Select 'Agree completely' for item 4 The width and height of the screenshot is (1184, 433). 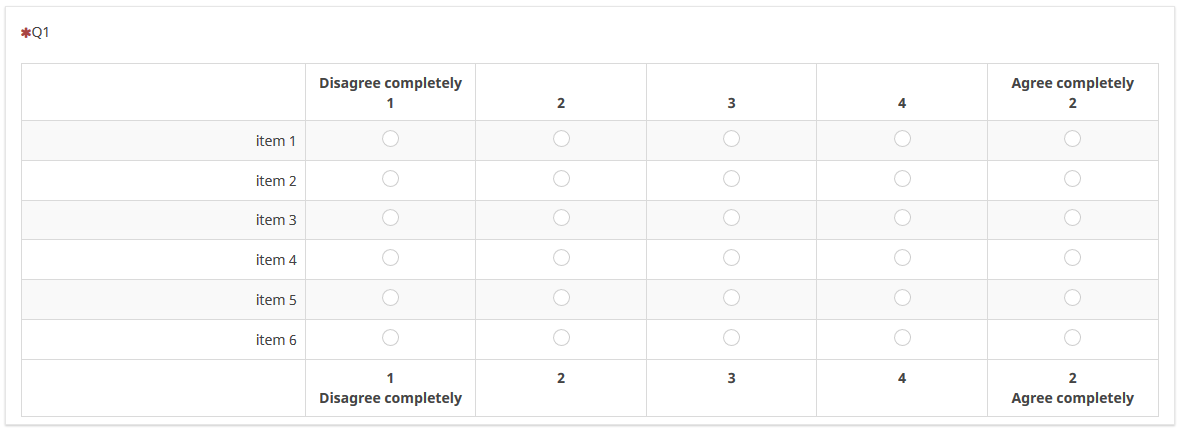(1072, 258)
